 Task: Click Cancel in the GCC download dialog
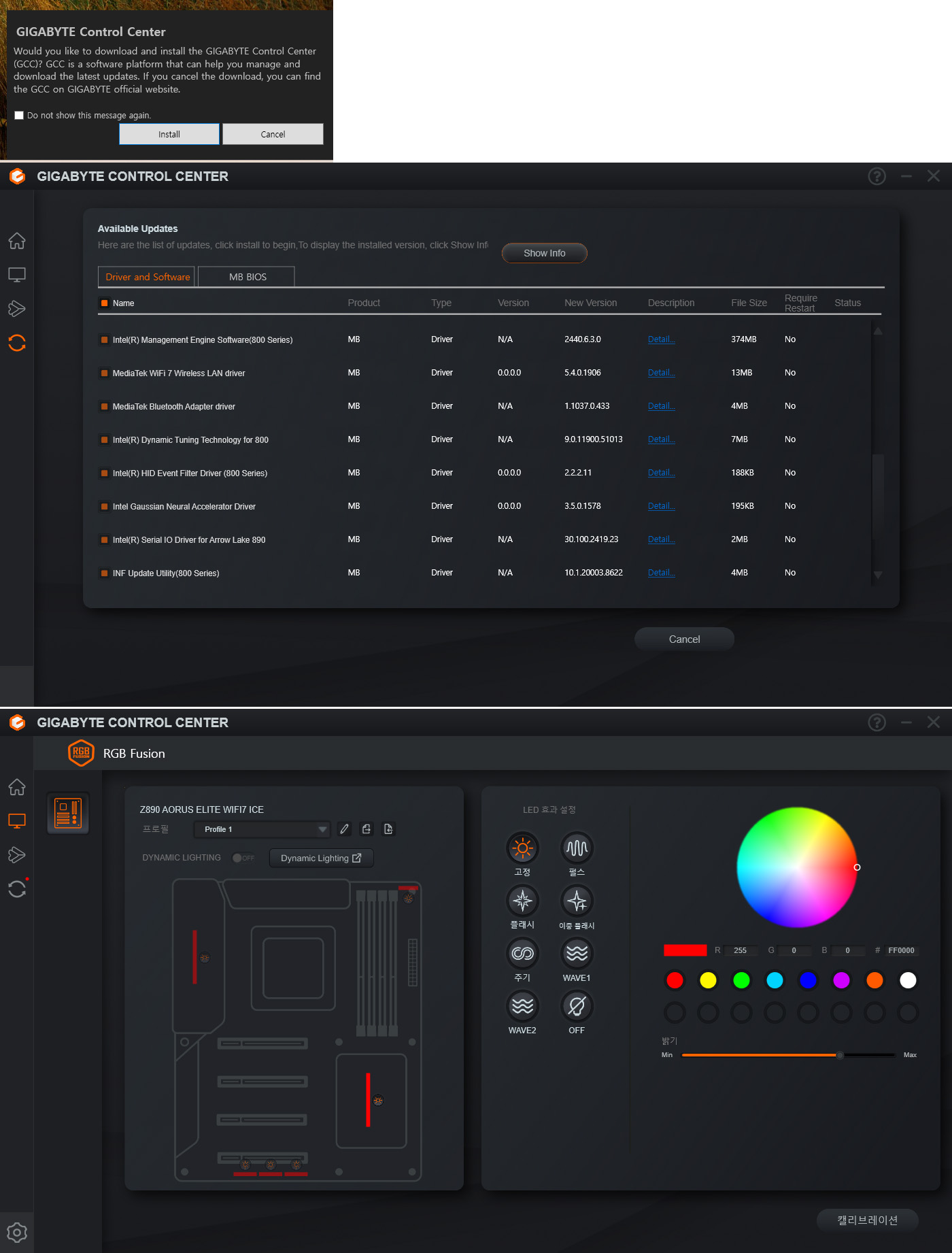coord(273,134)
